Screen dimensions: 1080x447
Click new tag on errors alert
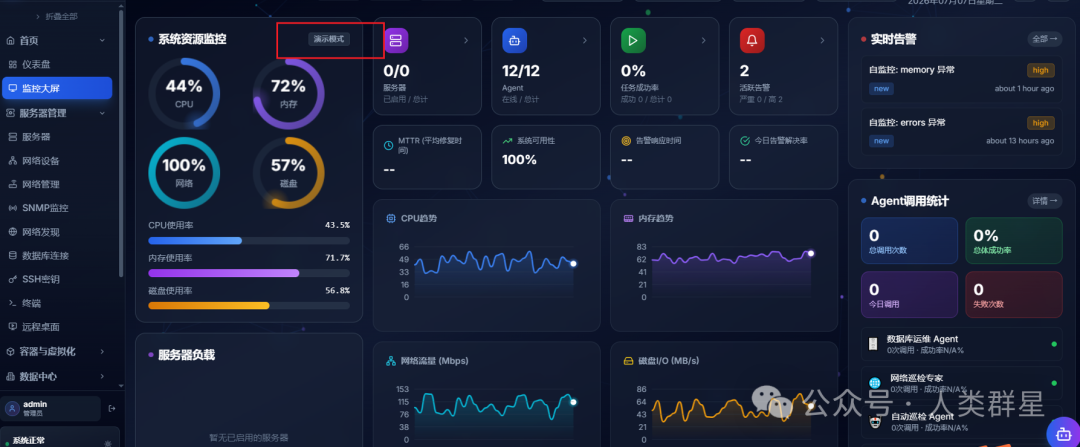[x=881, y=141]
